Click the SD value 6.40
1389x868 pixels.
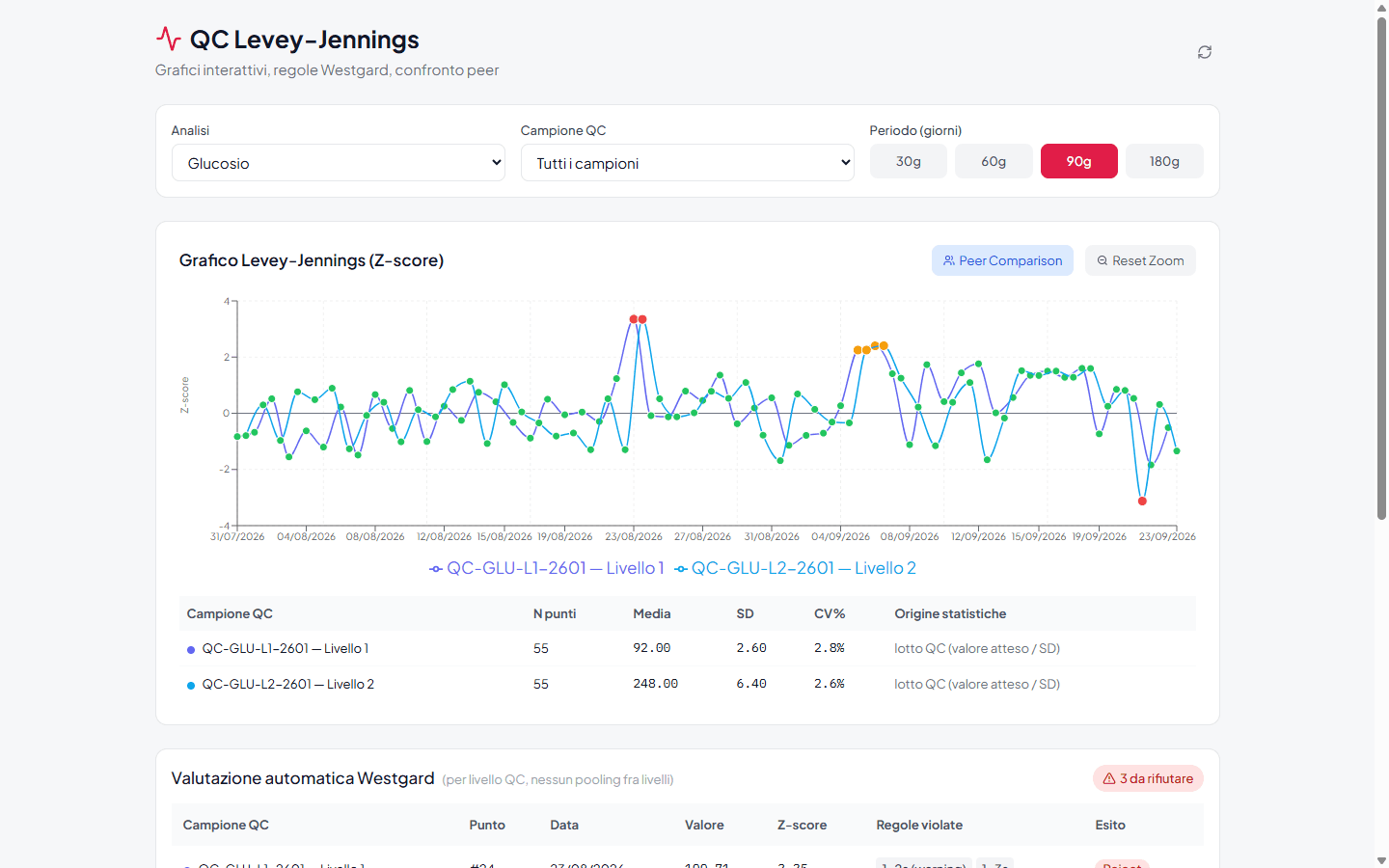click(751, 684)
